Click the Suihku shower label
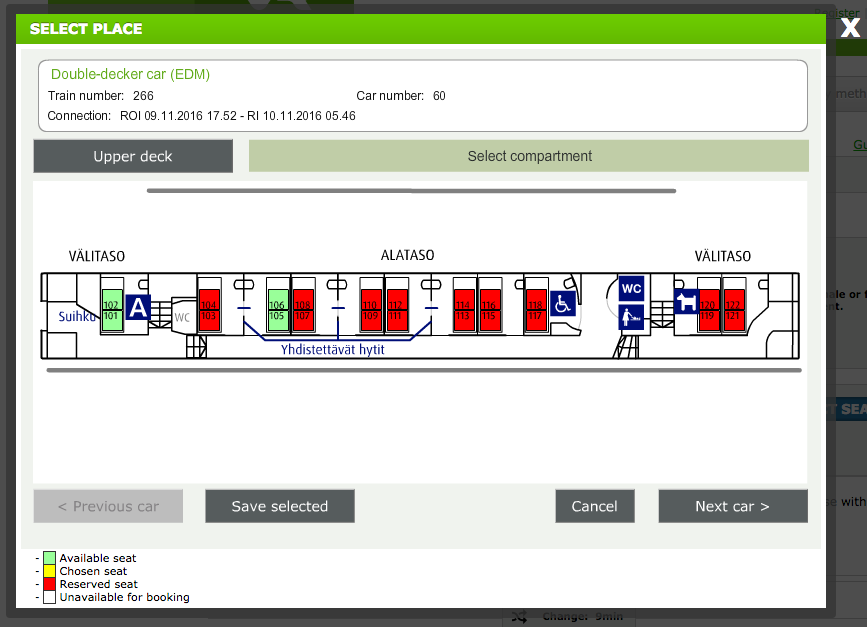 (77, 316)
